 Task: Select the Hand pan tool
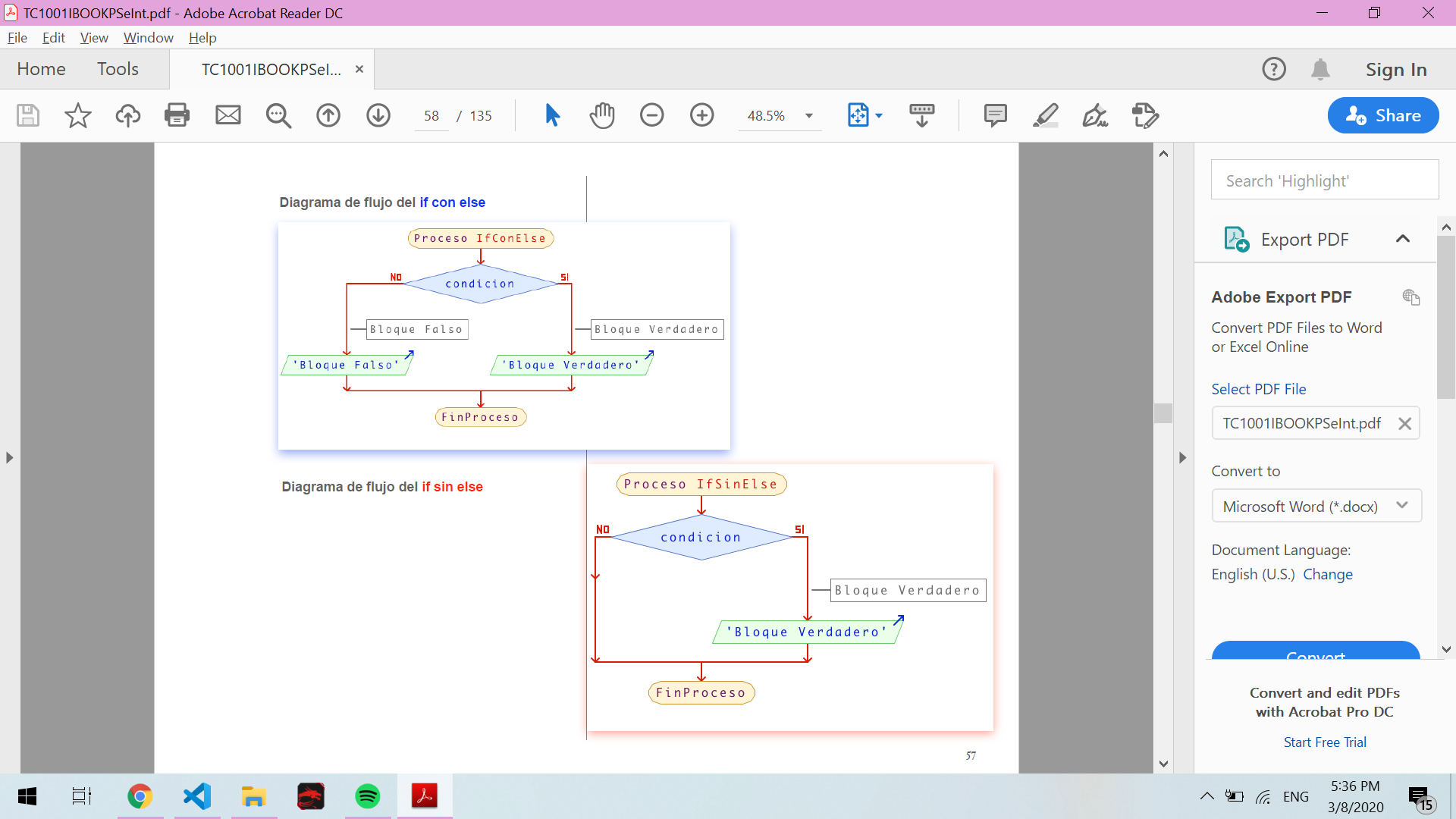point(602,115)
